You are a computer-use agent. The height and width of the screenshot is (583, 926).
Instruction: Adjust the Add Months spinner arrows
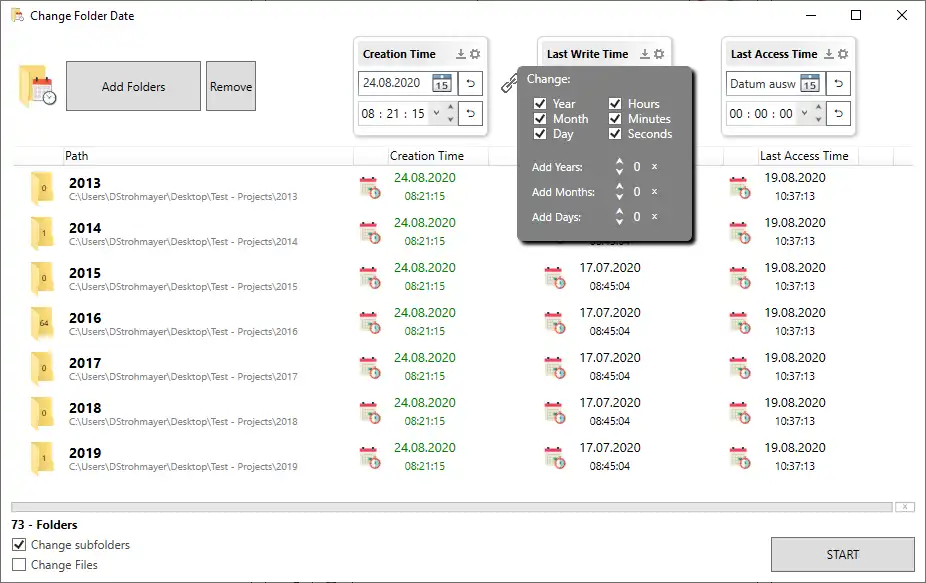[x=619, y=191]
